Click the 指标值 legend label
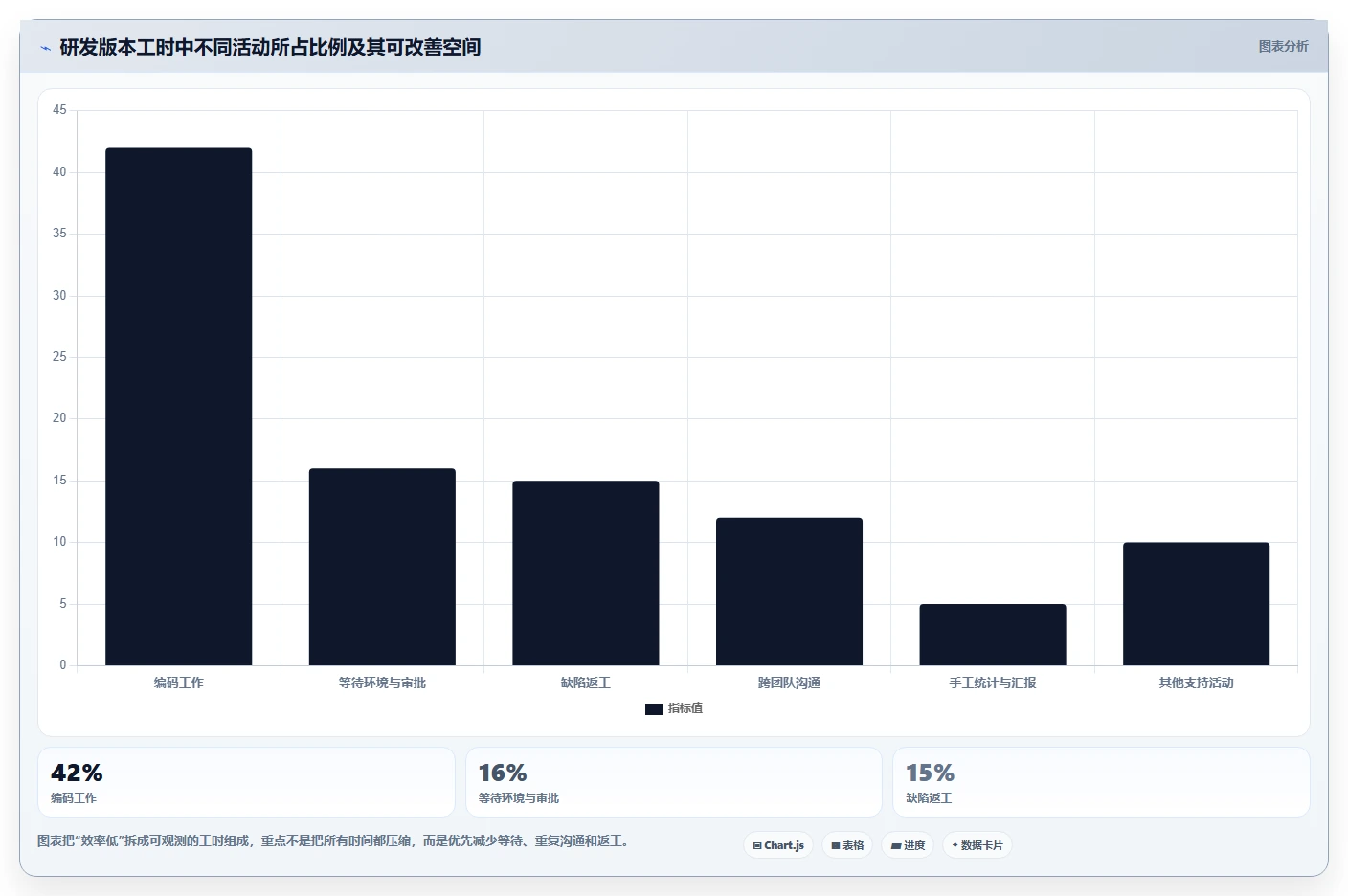Viewport: 1348px width, 896px height. (685, 708)
